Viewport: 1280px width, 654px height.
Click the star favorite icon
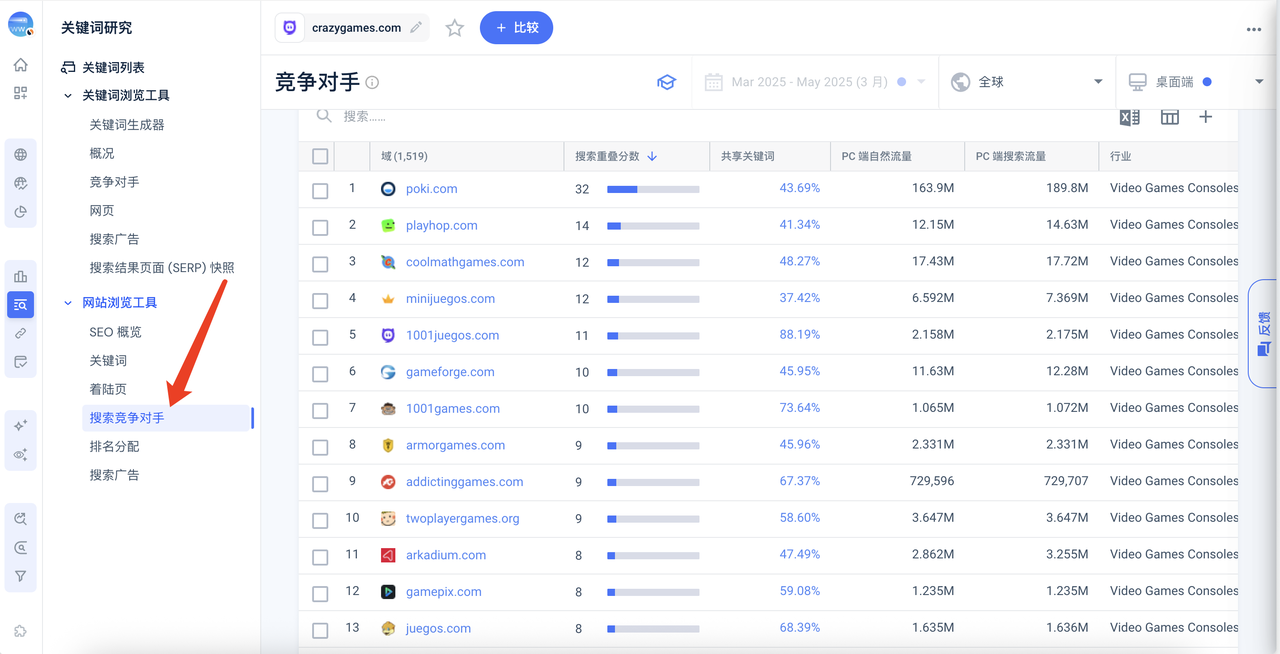455,28
